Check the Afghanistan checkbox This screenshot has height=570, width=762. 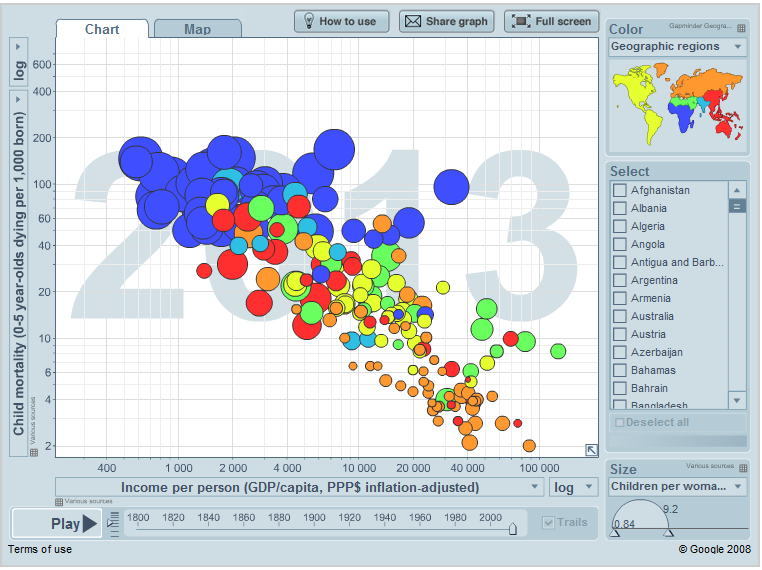tap(620, 190)
